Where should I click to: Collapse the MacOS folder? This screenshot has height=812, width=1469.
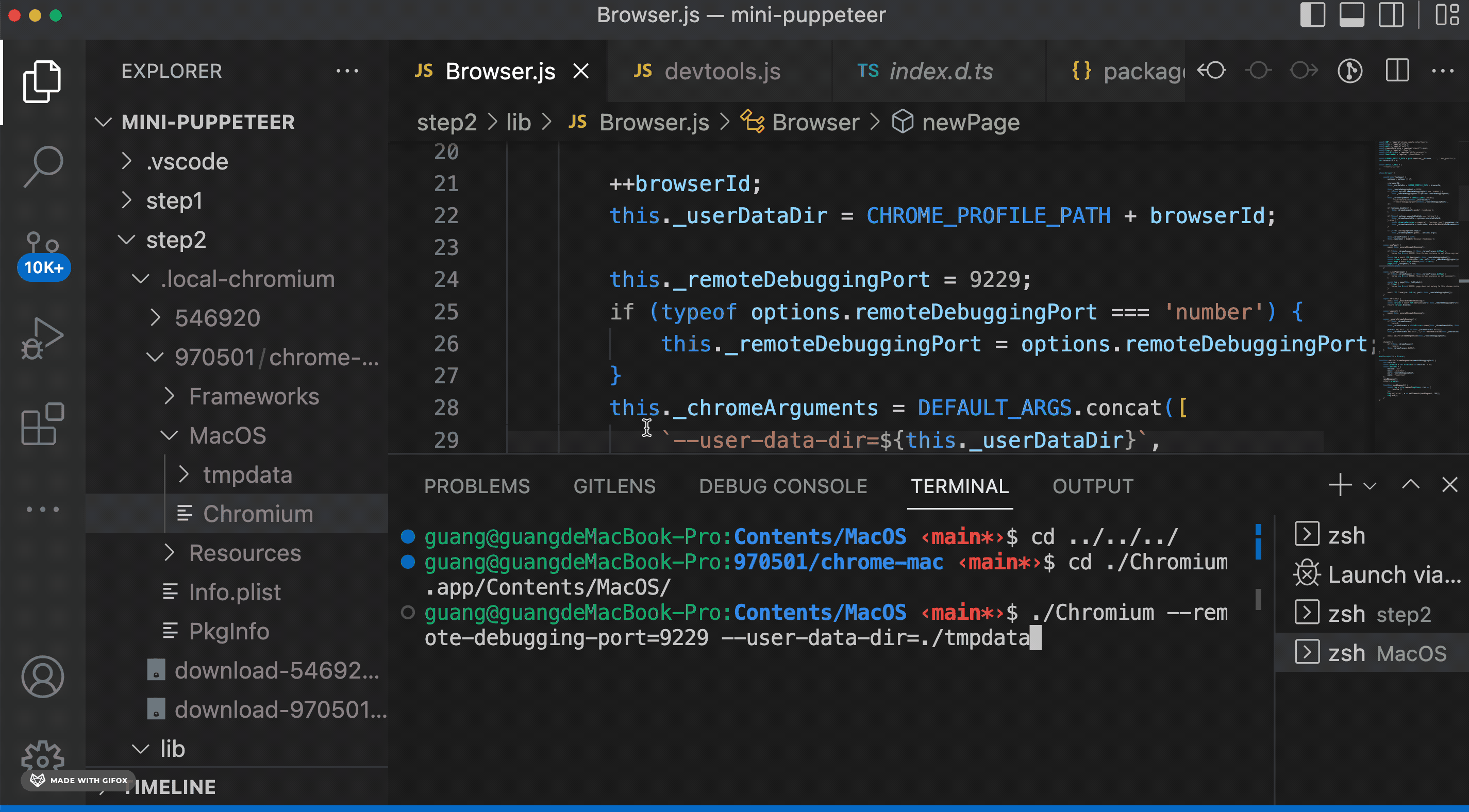coord(227,436)
